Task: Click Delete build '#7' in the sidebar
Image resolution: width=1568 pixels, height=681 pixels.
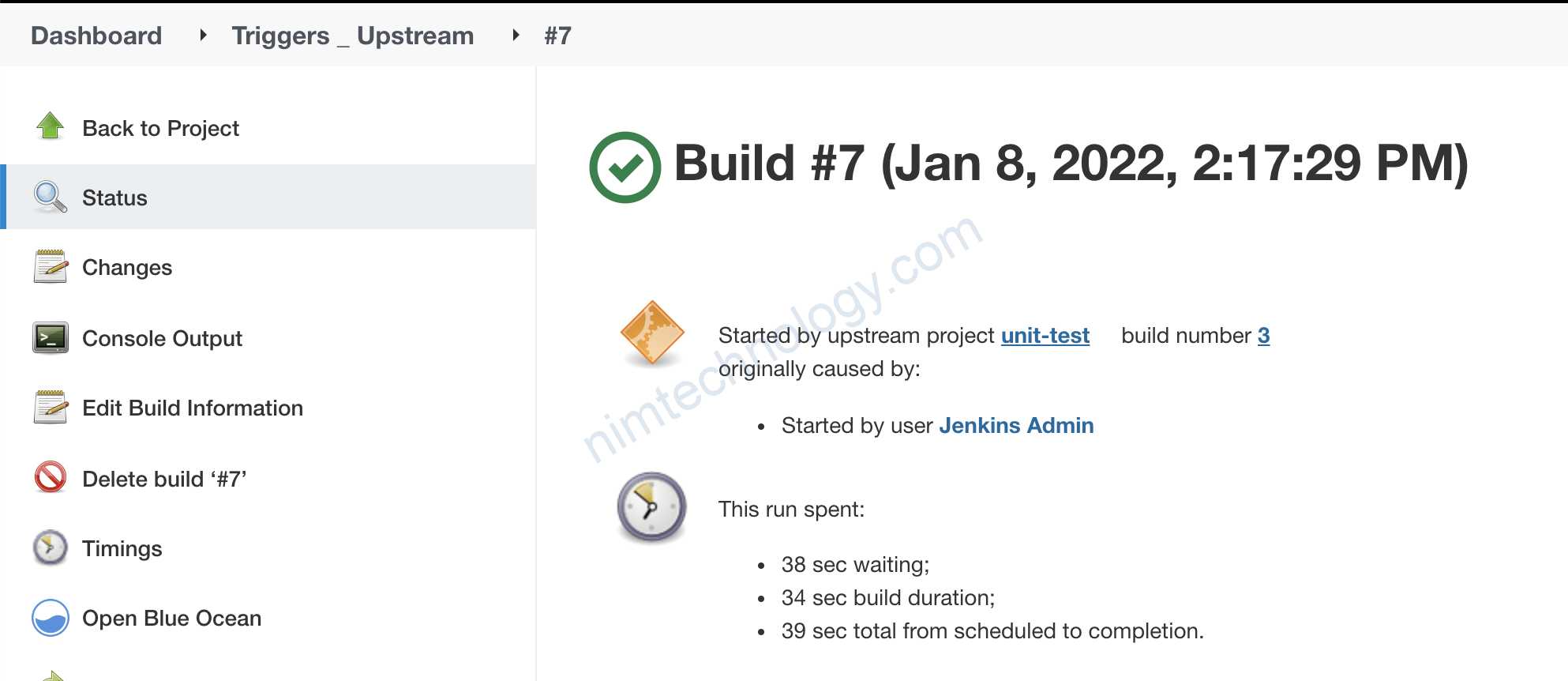Action: [164, 478]
